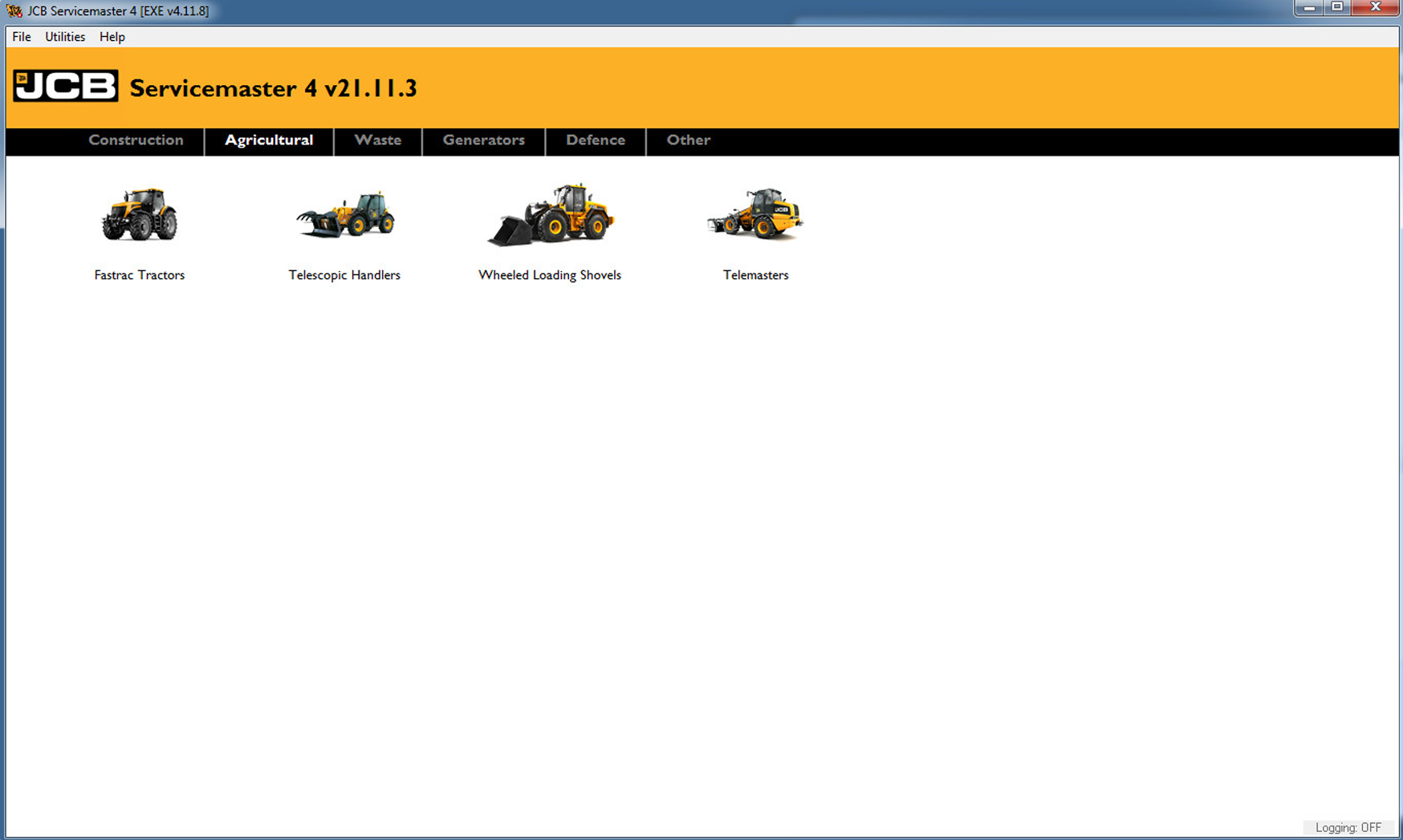
Task: Open the Help menu
Action: click(112, 37)
